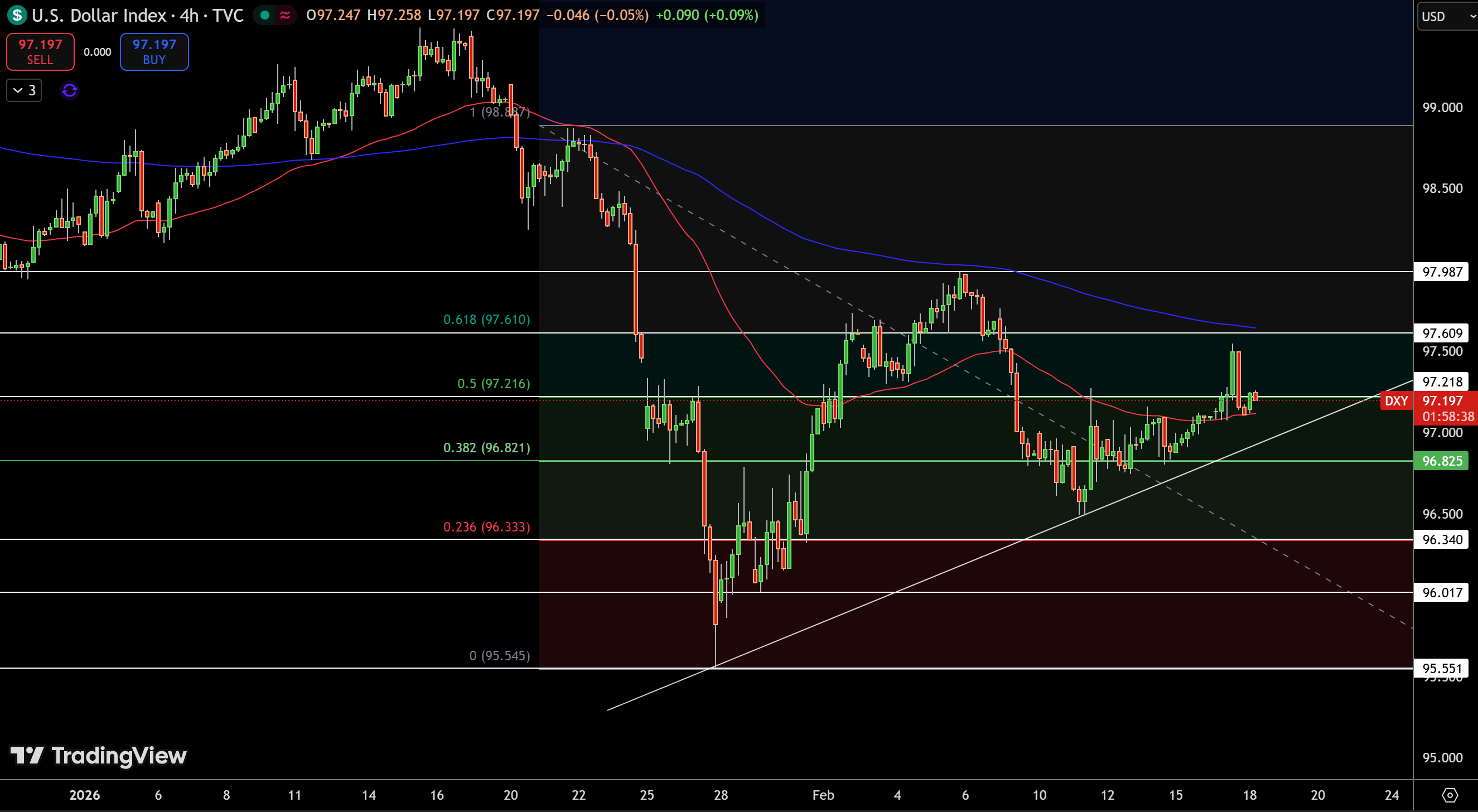Click the TradingView logo link

98,756
